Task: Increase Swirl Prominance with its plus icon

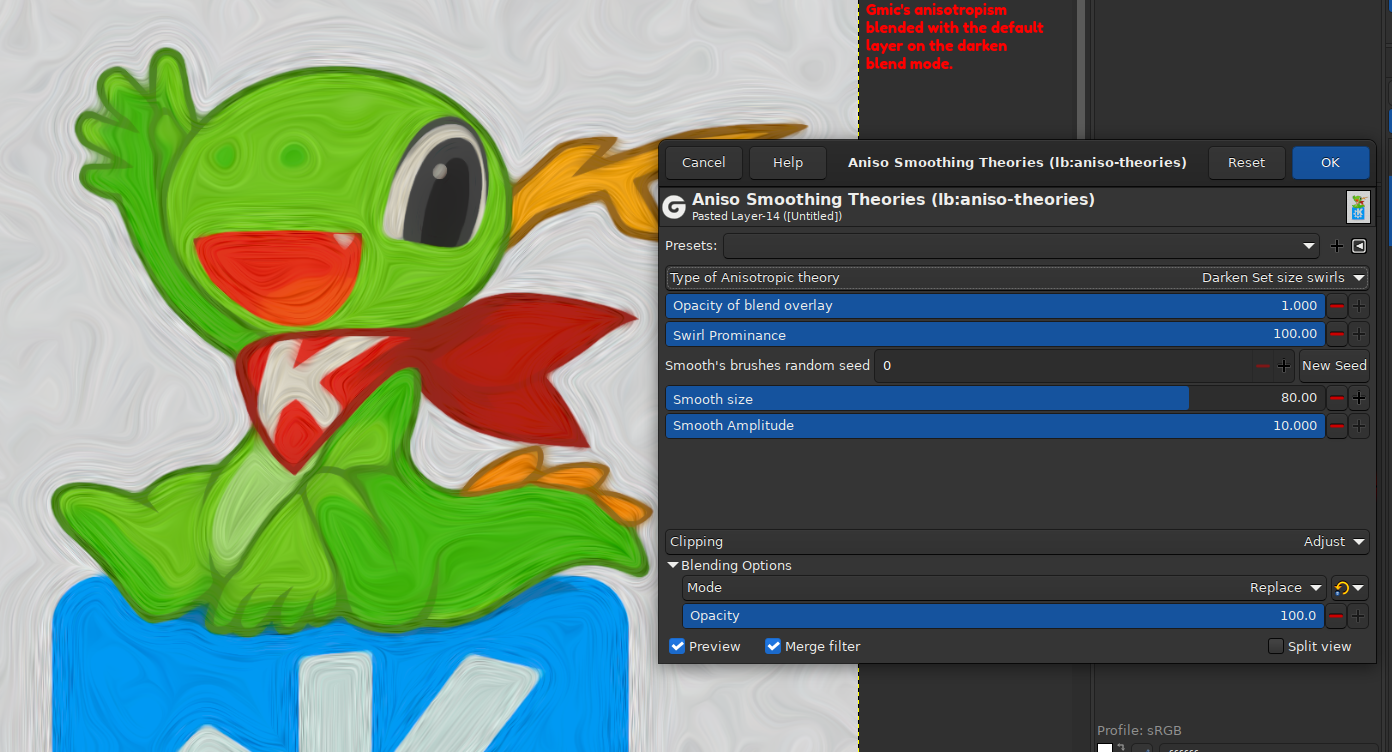Action: tap(1359, 335)
